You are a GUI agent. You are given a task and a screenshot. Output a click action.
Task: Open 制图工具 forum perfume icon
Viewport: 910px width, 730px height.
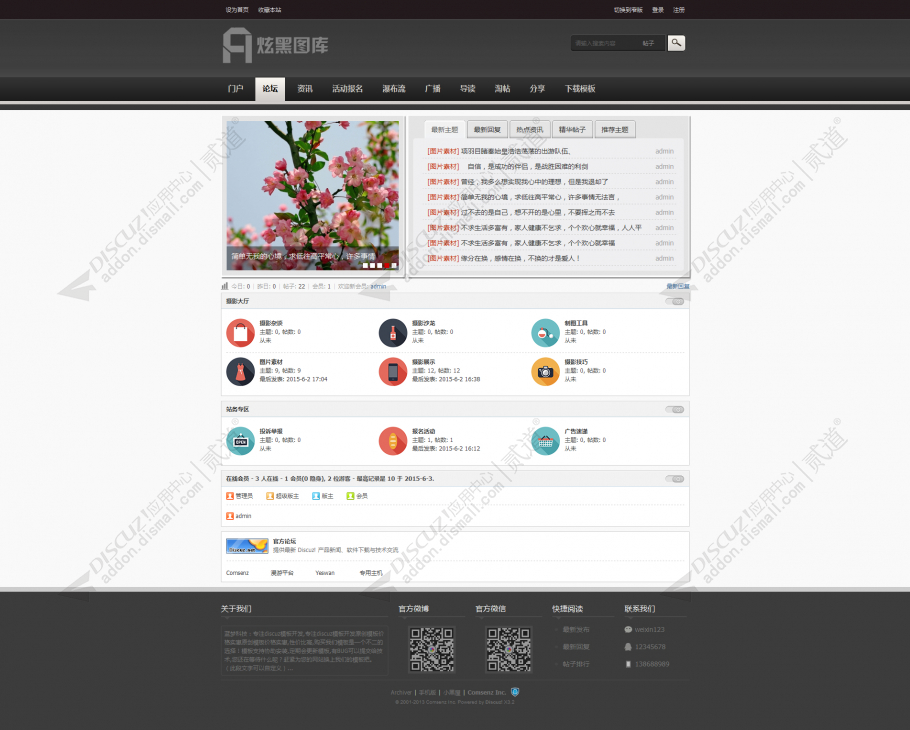tap(546, 333)
